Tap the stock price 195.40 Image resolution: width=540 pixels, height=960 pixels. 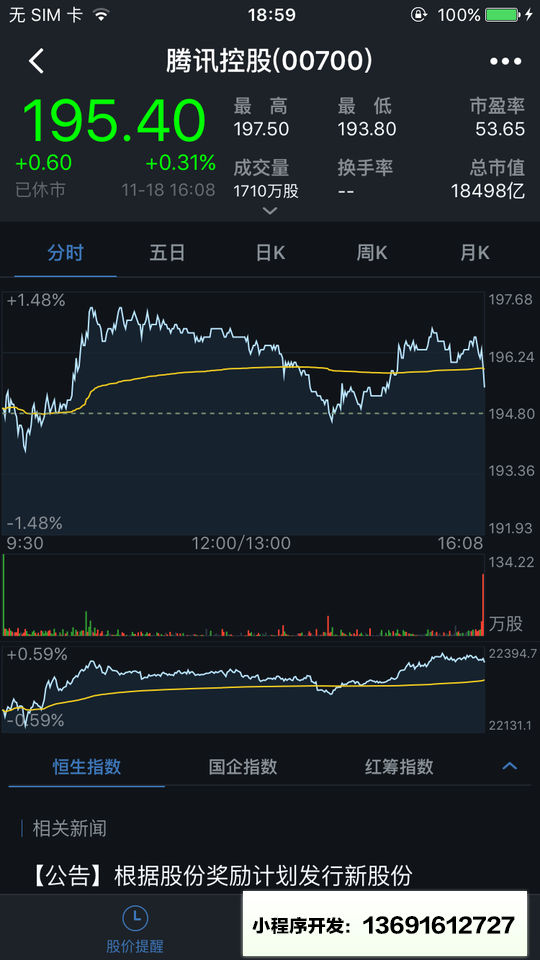[x=114, y=120]
